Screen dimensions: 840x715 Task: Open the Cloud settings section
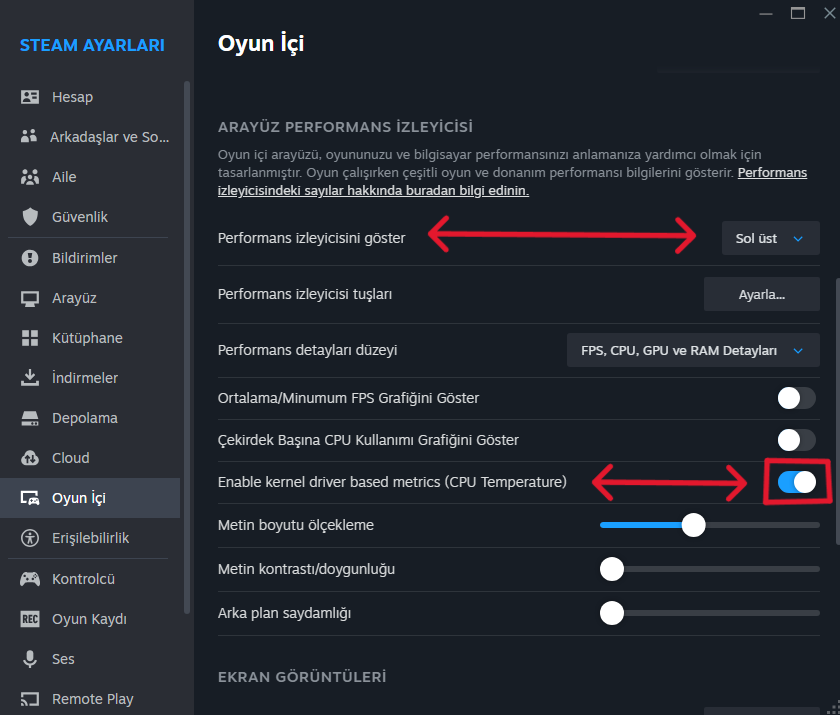tap(90, 458)
